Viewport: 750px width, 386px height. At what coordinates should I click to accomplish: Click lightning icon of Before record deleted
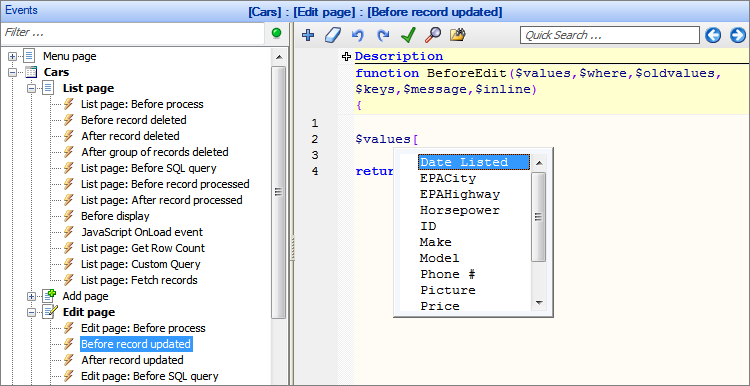69,120
